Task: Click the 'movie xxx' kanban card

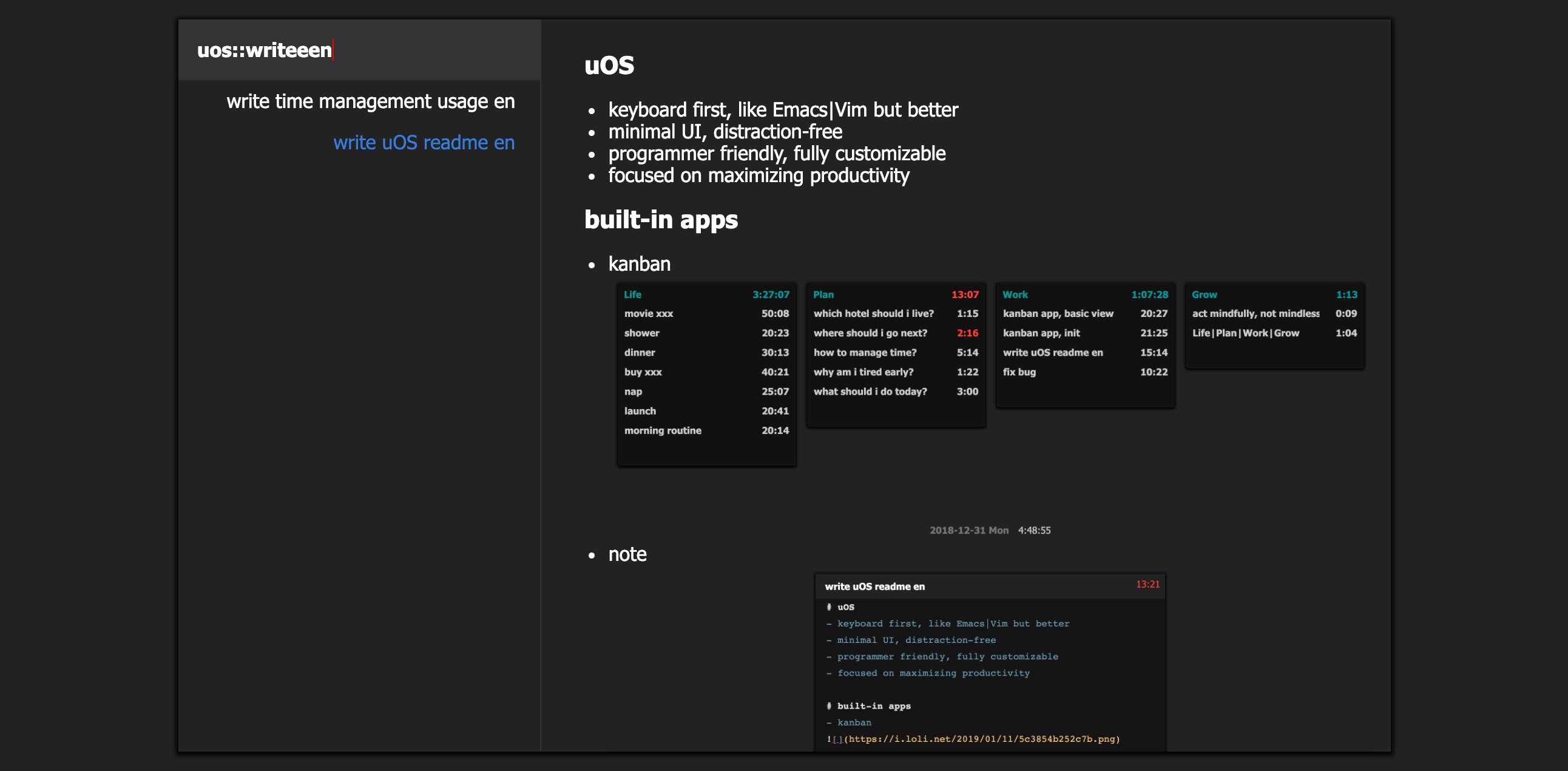Action: 648,314
